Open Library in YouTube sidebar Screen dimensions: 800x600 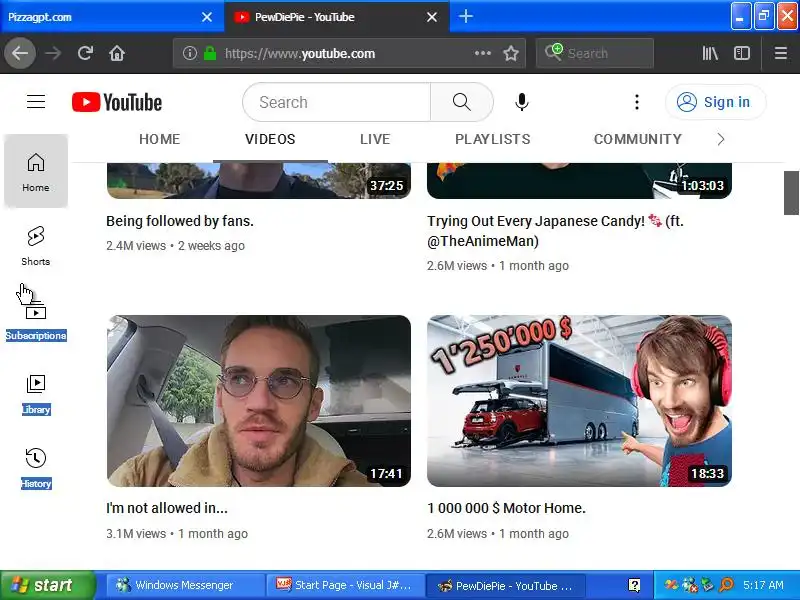[36, 394]
